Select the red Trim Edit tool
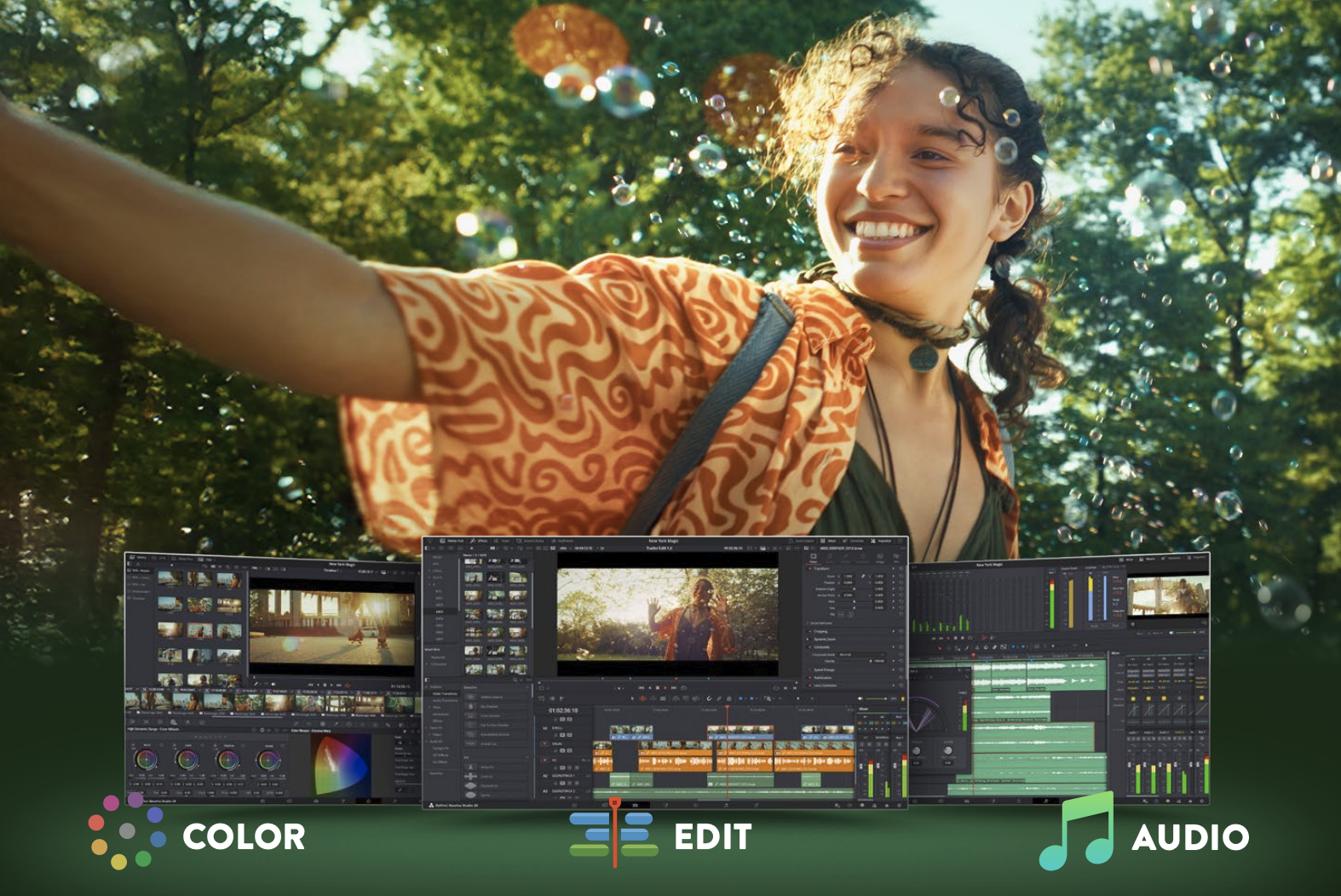Image resolution: width=1341 pixels, height=896 pixels. [x=642, y=698]
